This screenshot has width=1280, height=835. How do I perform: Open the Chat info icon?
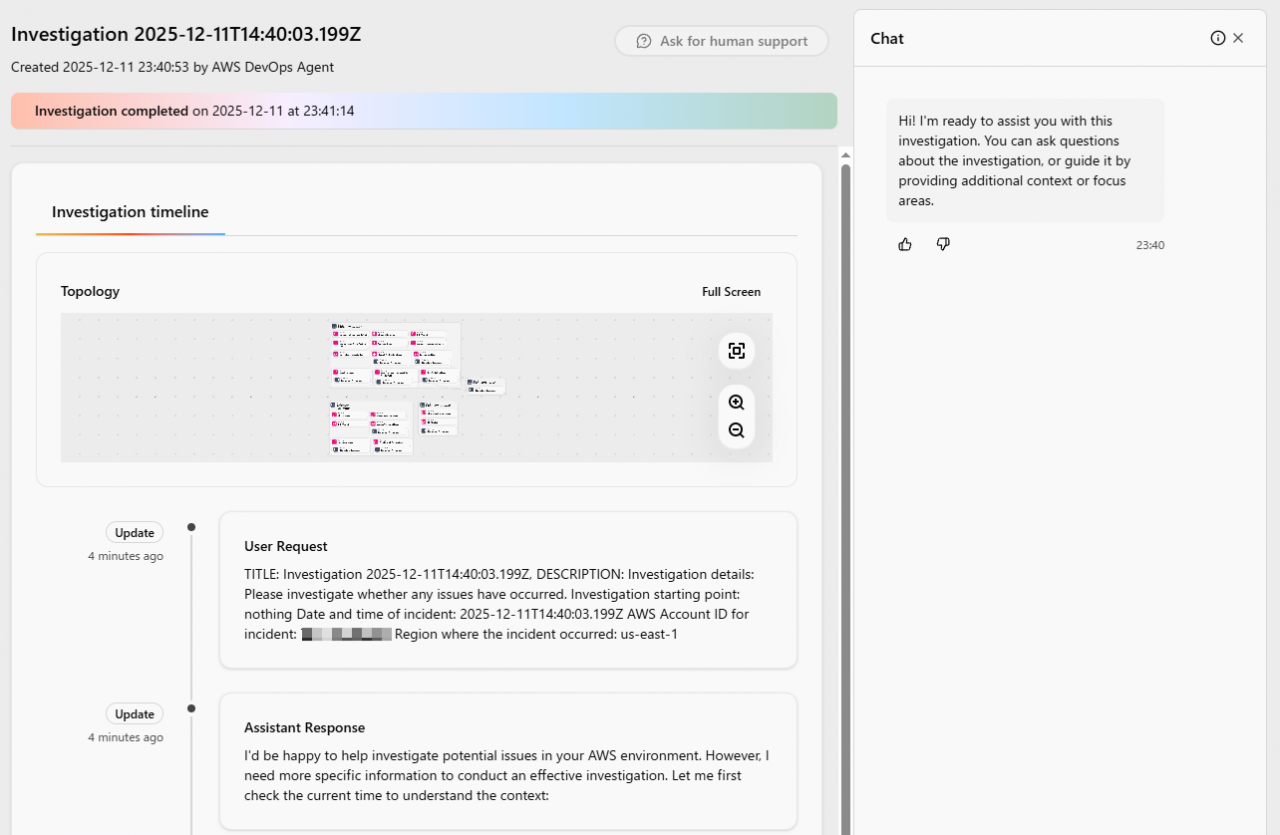coord(1217,38)
